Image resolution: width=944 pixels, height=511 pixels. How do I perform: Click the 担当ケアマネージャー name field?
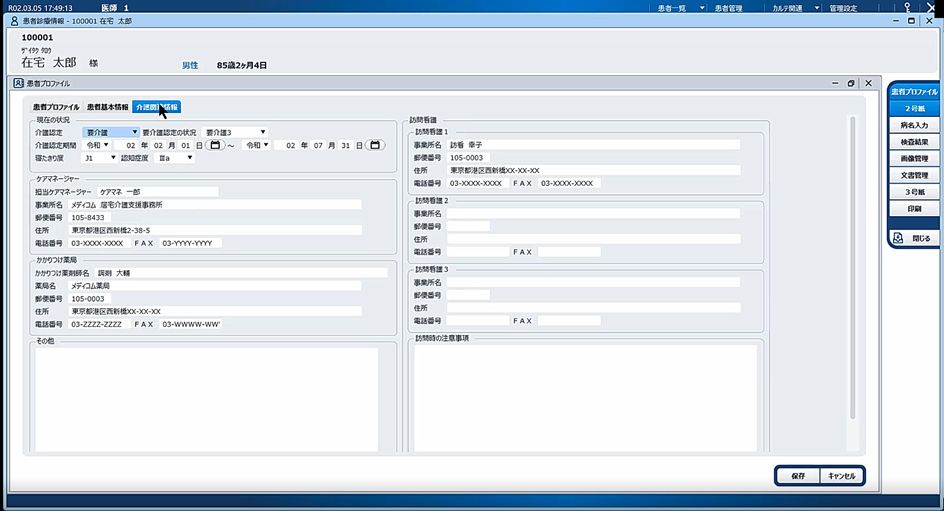click(156, 192)
